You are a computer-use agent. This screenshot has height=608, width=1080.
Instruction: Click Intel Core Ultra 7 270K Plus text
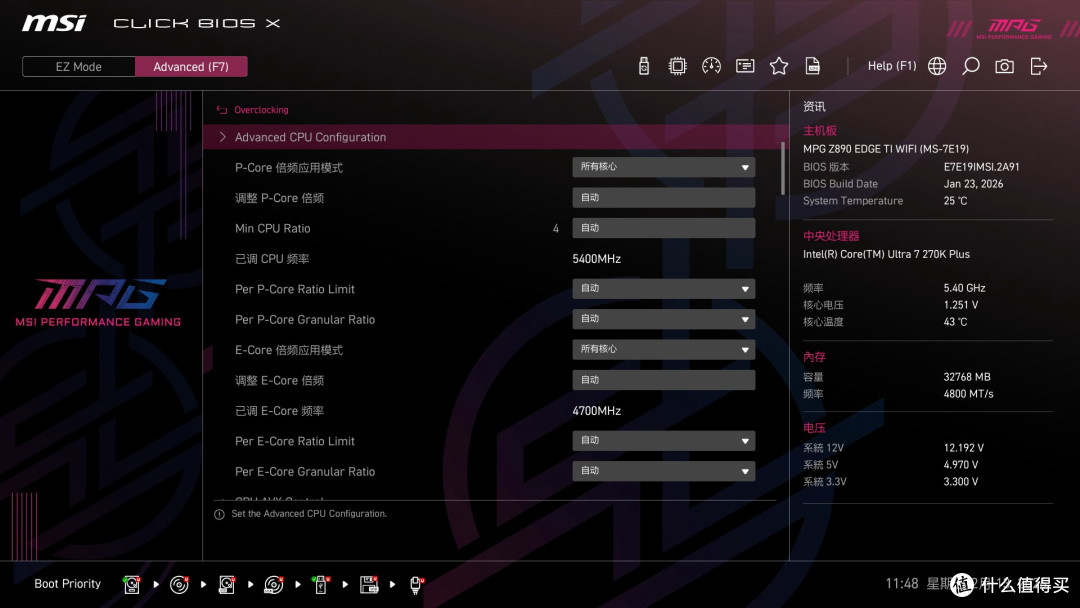pyautogui.click(x=886, y=254)
